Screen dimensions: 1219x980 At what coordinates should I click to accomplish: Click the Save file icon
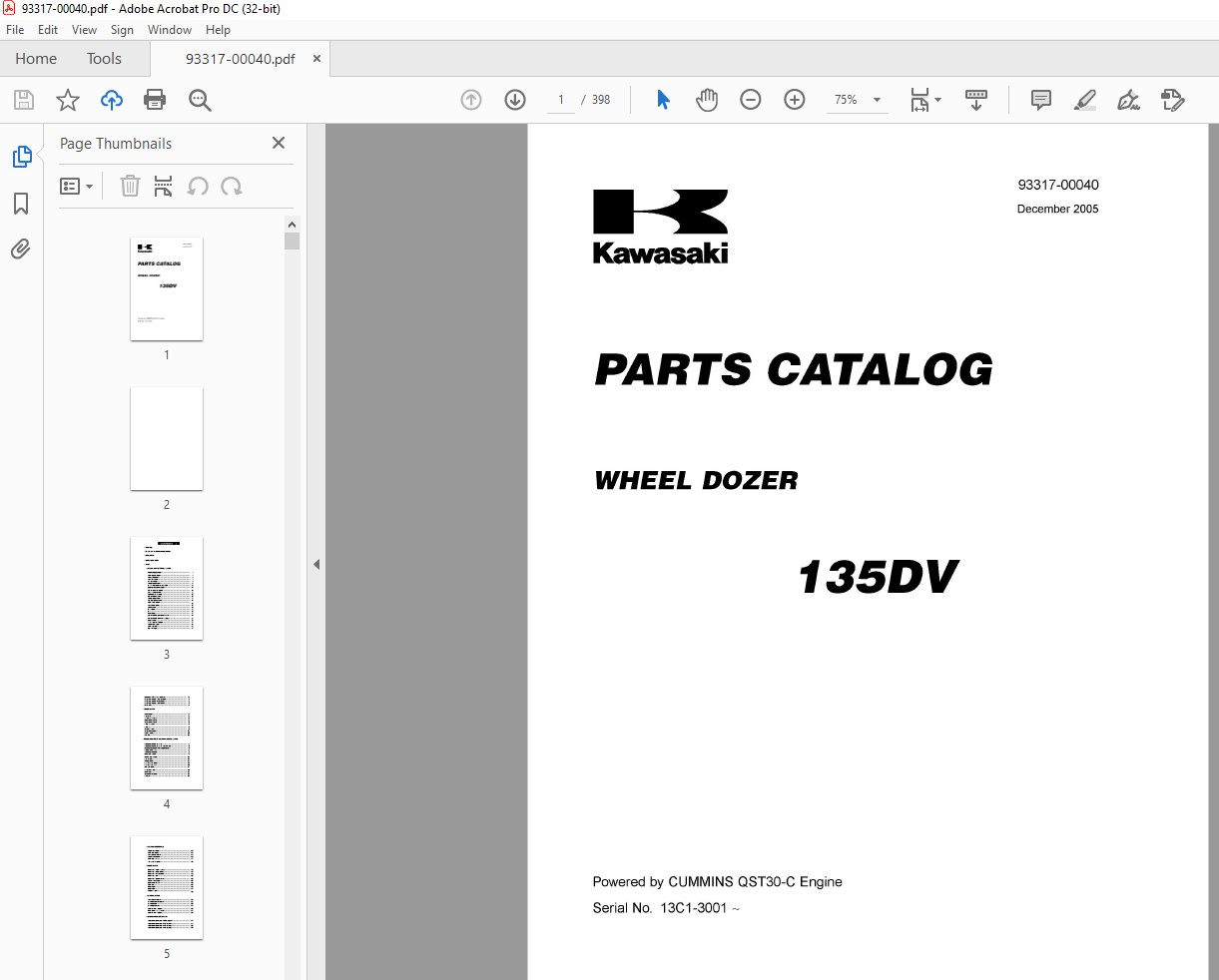[x=24, y=100]
